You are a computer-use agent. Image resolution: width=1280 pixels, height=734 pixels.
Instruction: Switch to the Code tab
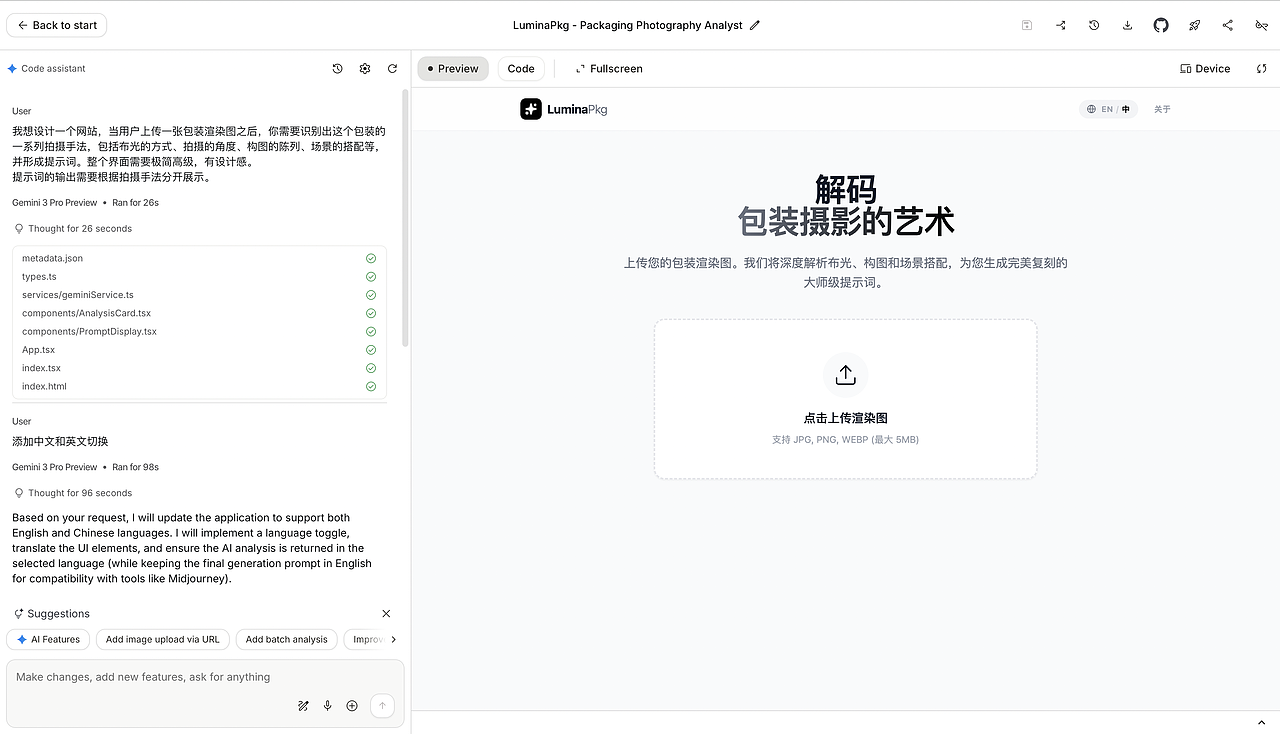tap(521, 68)
